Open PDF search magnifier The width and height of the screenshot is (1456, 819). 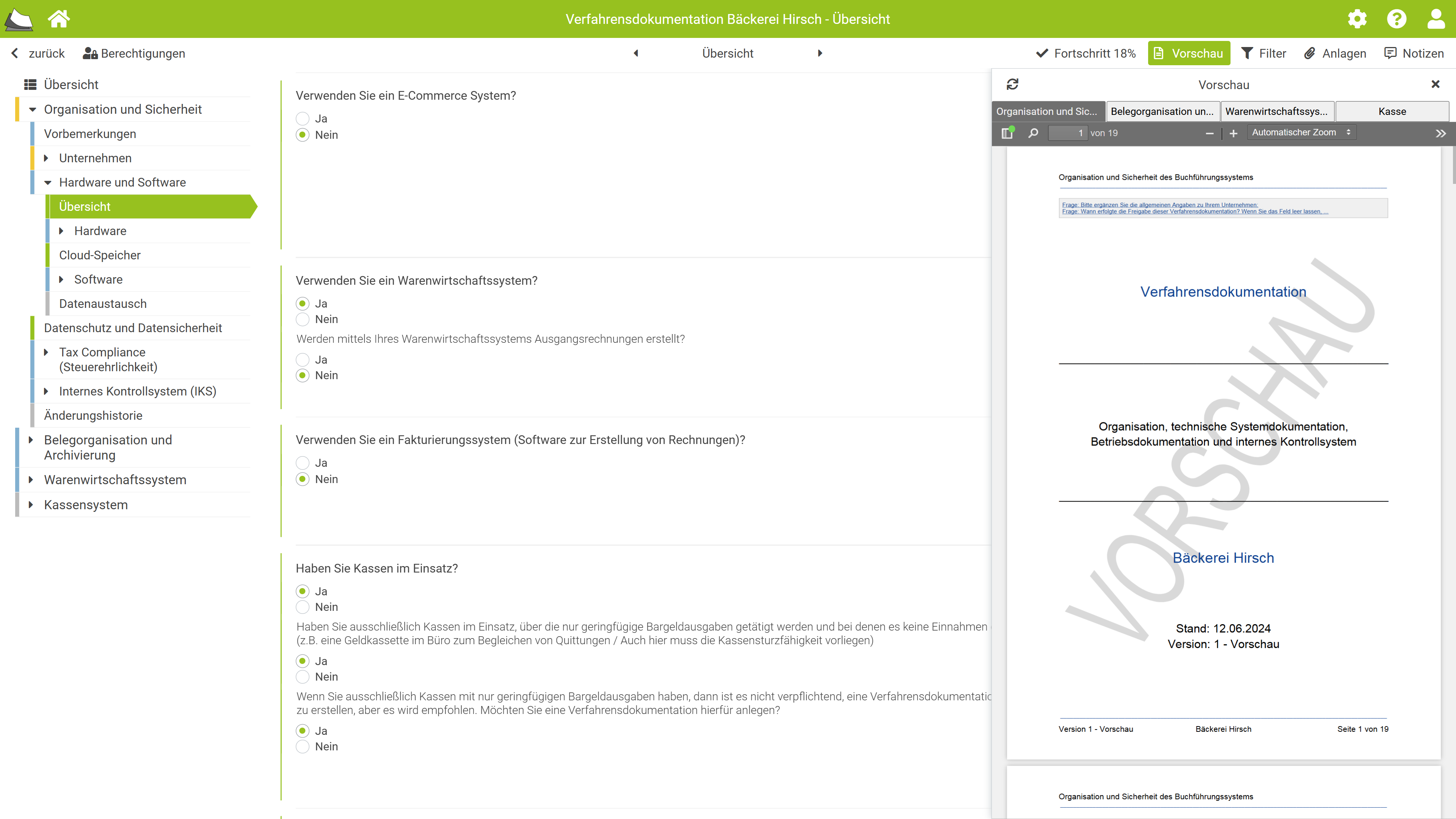click(x=1033, y=133)
